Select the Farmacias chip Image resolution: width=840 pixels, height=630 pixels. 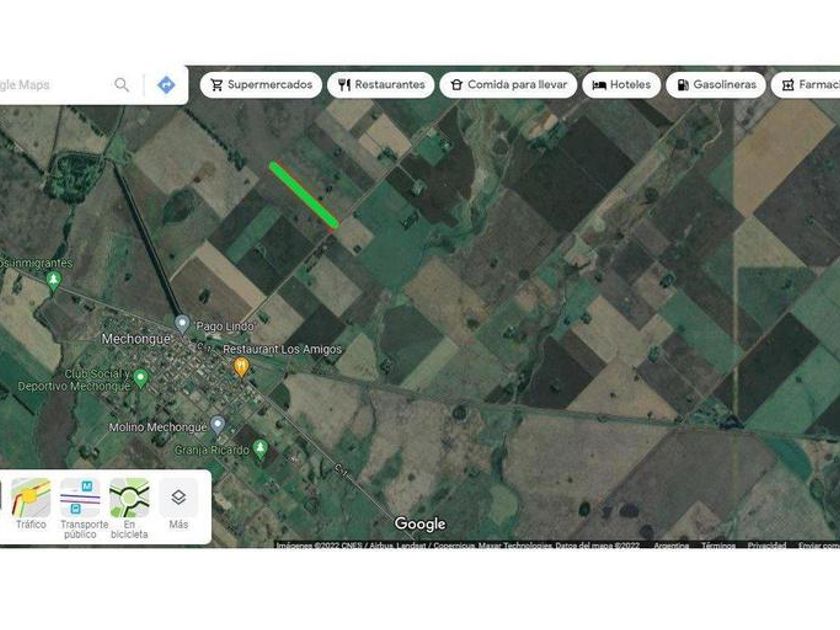coord(806,85)
